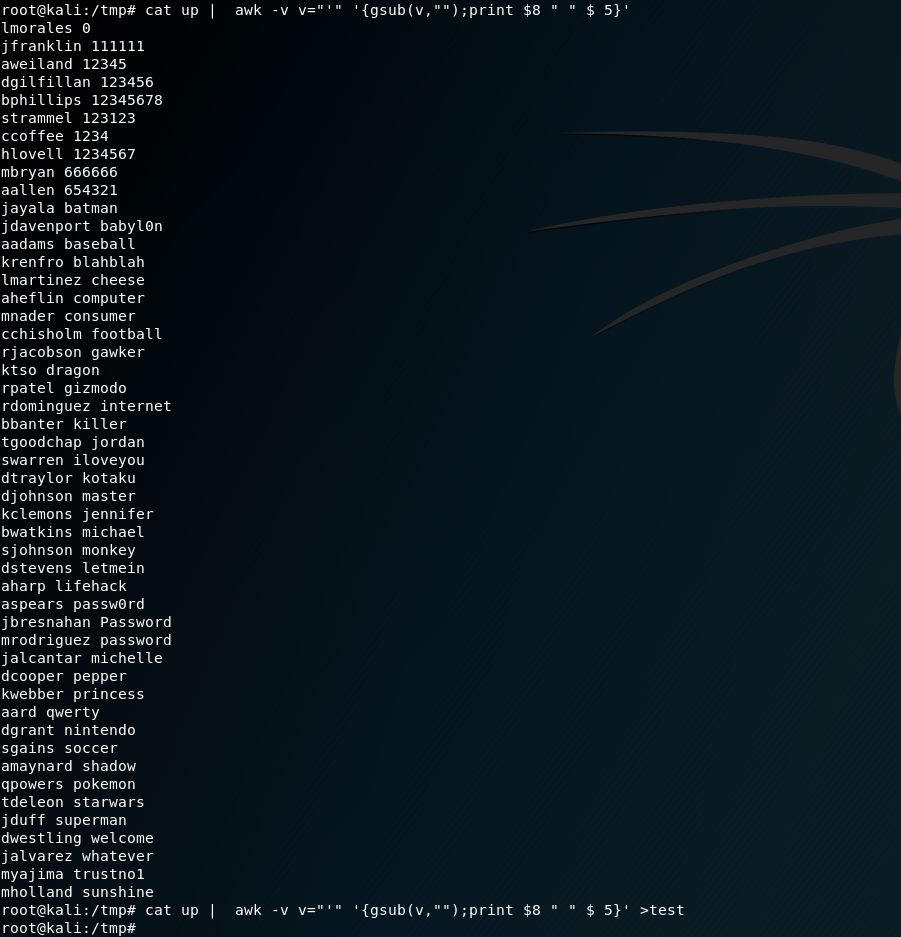The image size is (901, 937).
Task: Click on "dgilfillan 123456"
Action: click(x=78, y=82)
